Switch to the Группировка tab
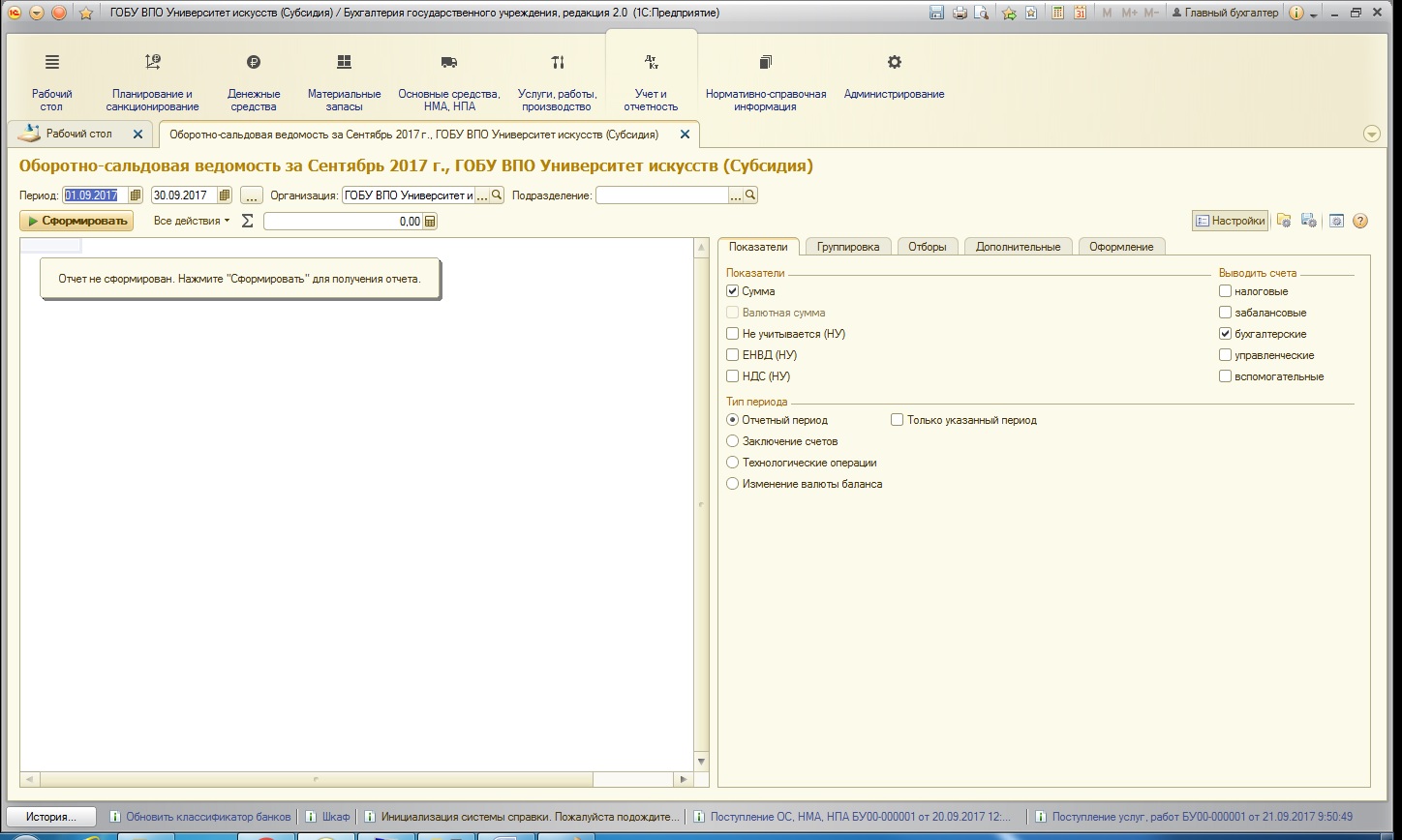Viewport: 1402px width, 840px height. click(848, 247)
